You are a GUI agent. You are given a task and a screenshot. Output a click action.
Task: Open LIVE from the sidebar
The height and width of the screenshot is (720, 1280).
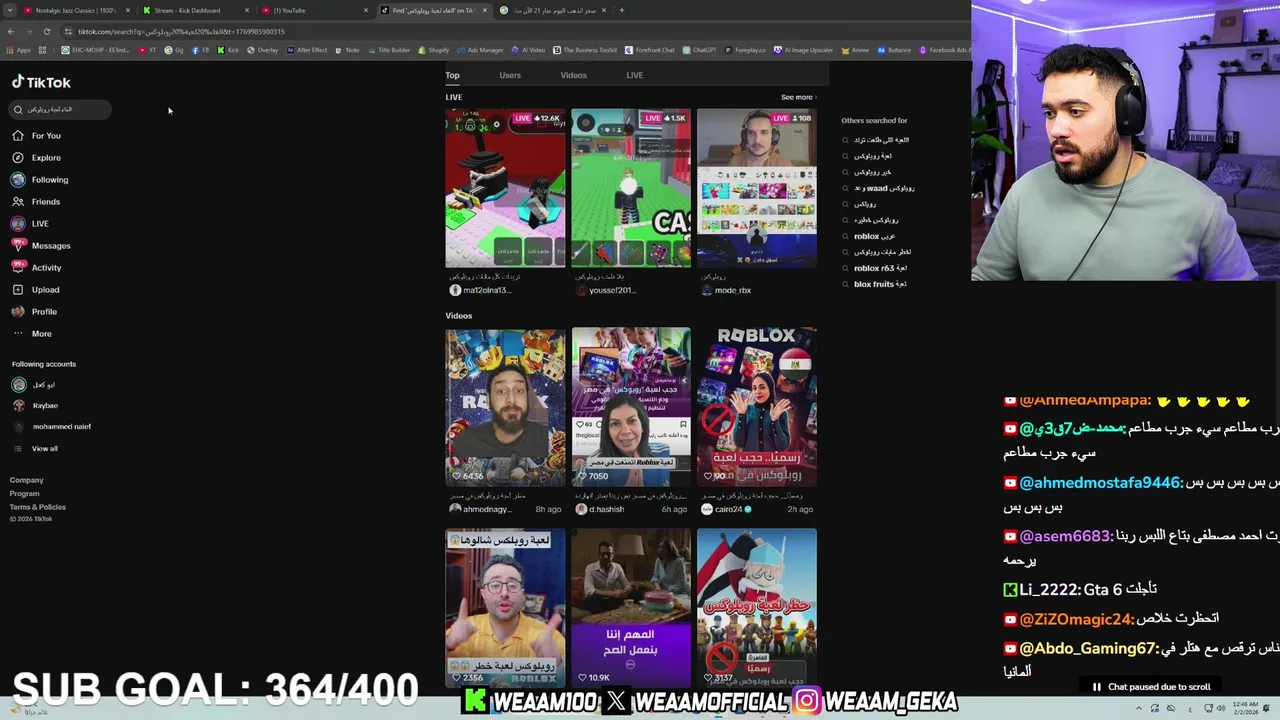[x=30, y=224]
